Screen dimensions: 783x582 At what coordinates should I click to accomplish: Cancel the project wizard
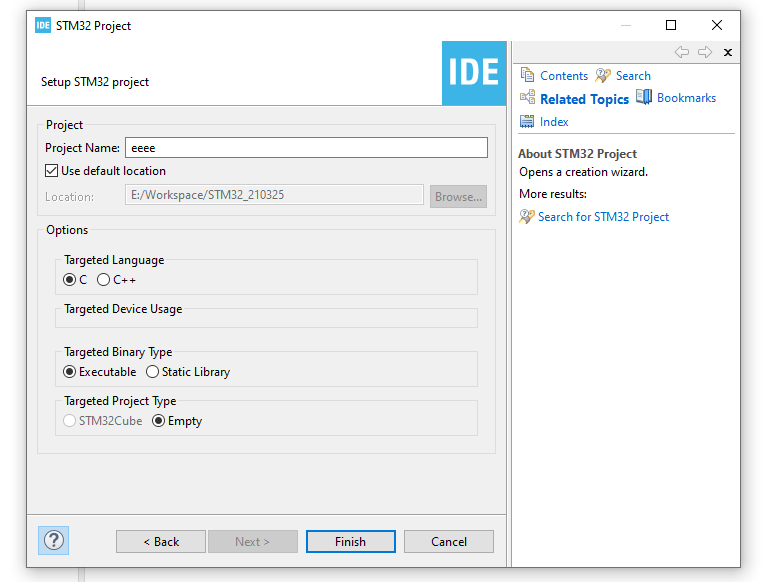click(x=448, y=542)
